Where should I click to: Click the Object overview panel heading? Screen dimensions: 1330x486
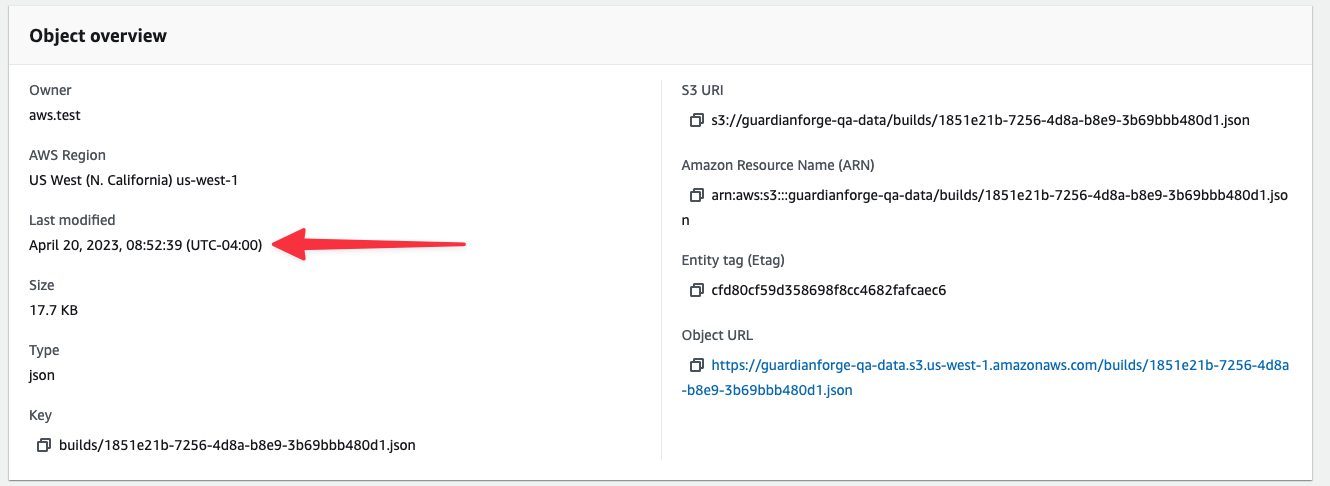pos(98,36)
